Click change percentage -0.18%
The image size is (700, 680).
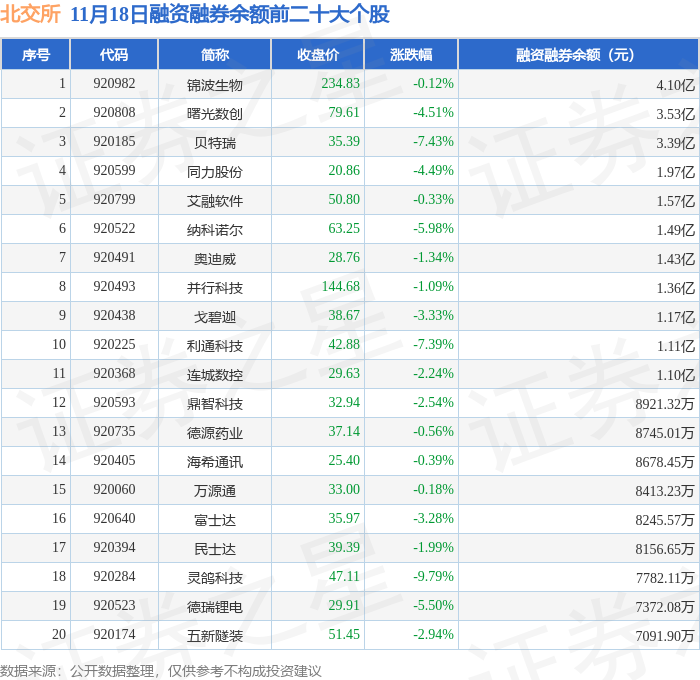pyautogui.click(x=433, y=490)
